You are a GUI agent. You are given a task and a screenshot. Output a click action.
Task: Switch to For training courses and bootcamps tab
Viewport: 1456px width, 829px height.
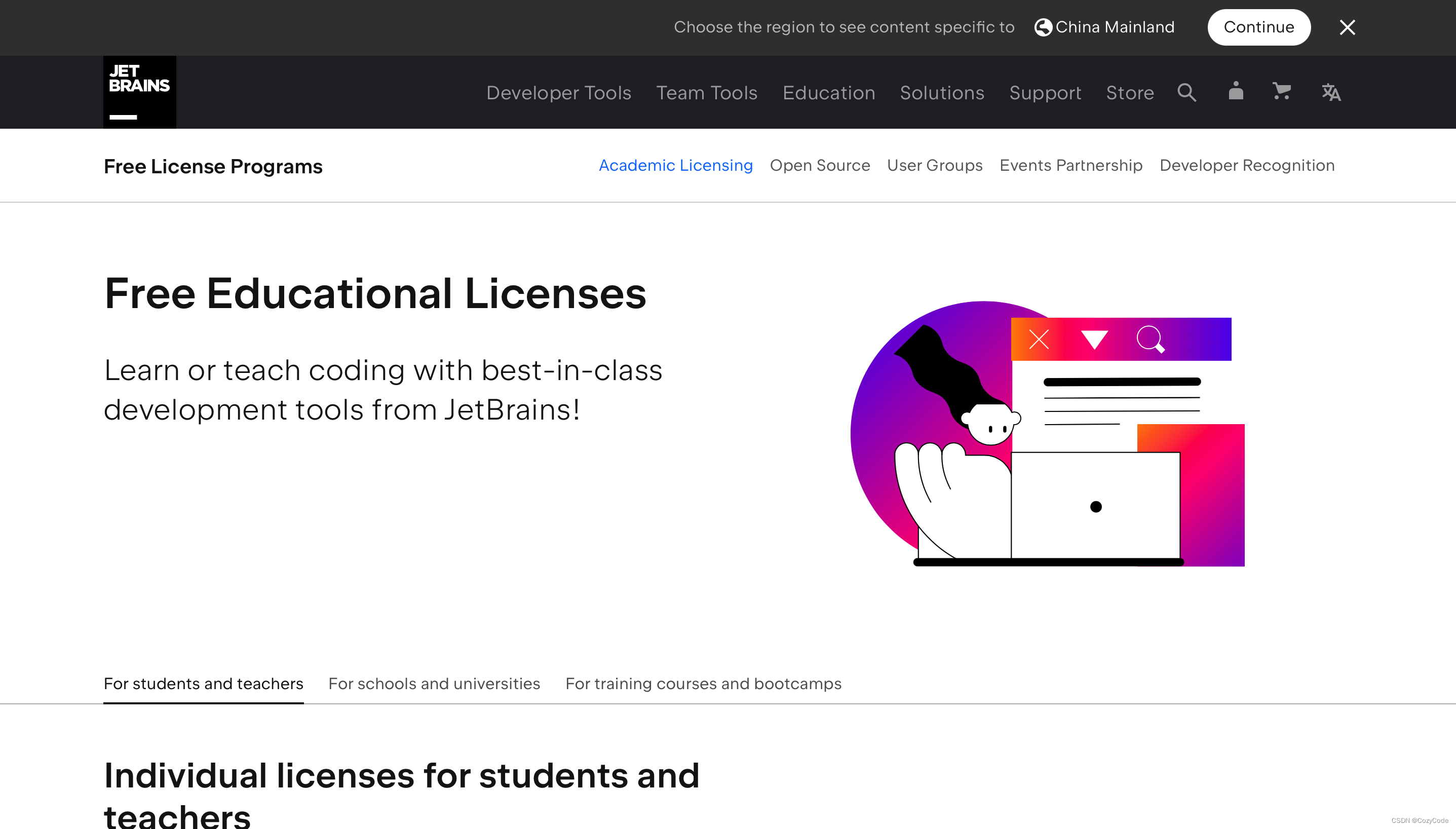tap(703, 683)
